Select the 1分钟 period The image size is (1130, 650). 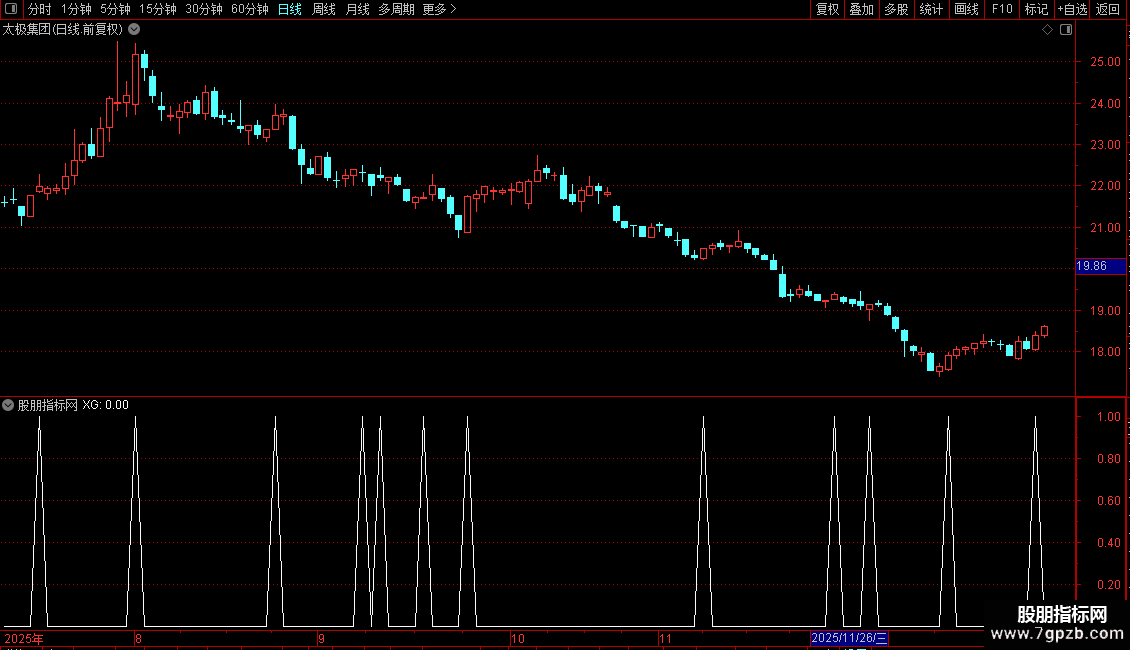(x=76, y=9)
